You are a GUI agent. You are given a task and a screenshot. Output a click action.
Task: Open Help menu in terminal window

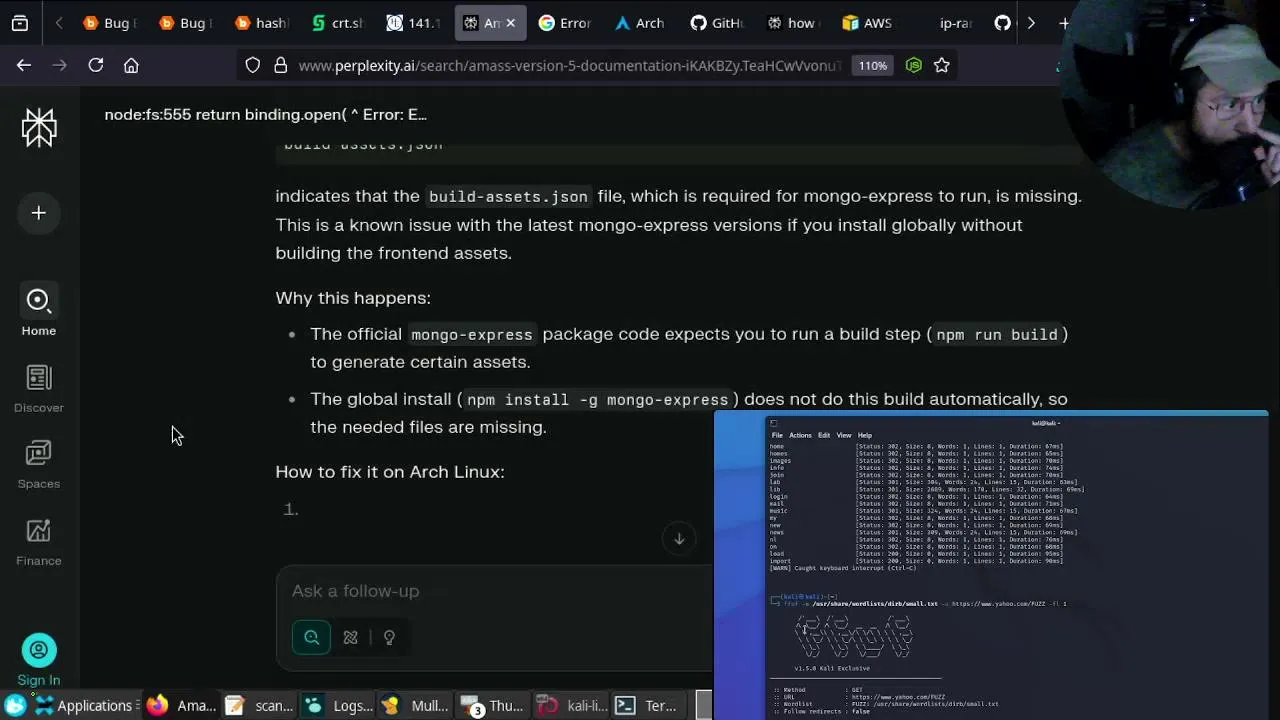[x=865, y=435]
